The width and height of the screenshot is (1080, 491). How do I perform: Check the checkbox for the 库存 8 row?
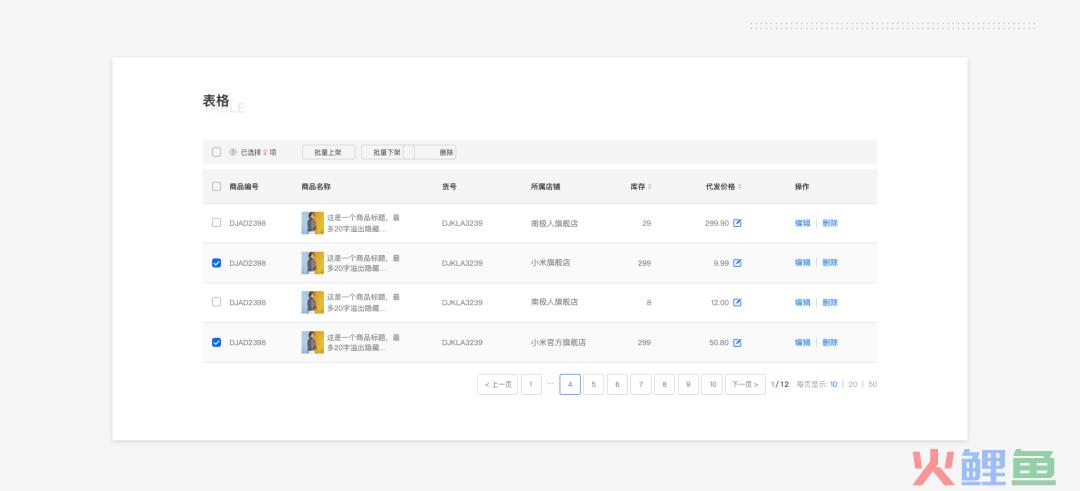(216, 302)
